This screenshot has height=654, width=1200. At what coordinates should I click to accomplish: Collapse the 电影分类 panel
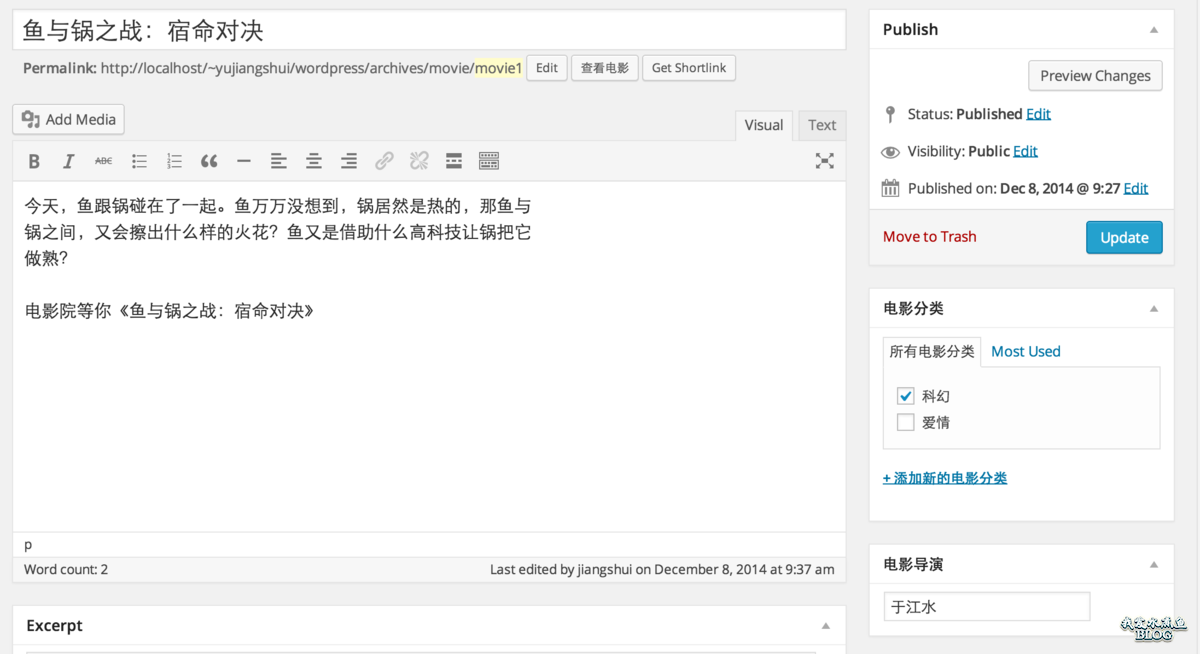(x=1154, y=309)
